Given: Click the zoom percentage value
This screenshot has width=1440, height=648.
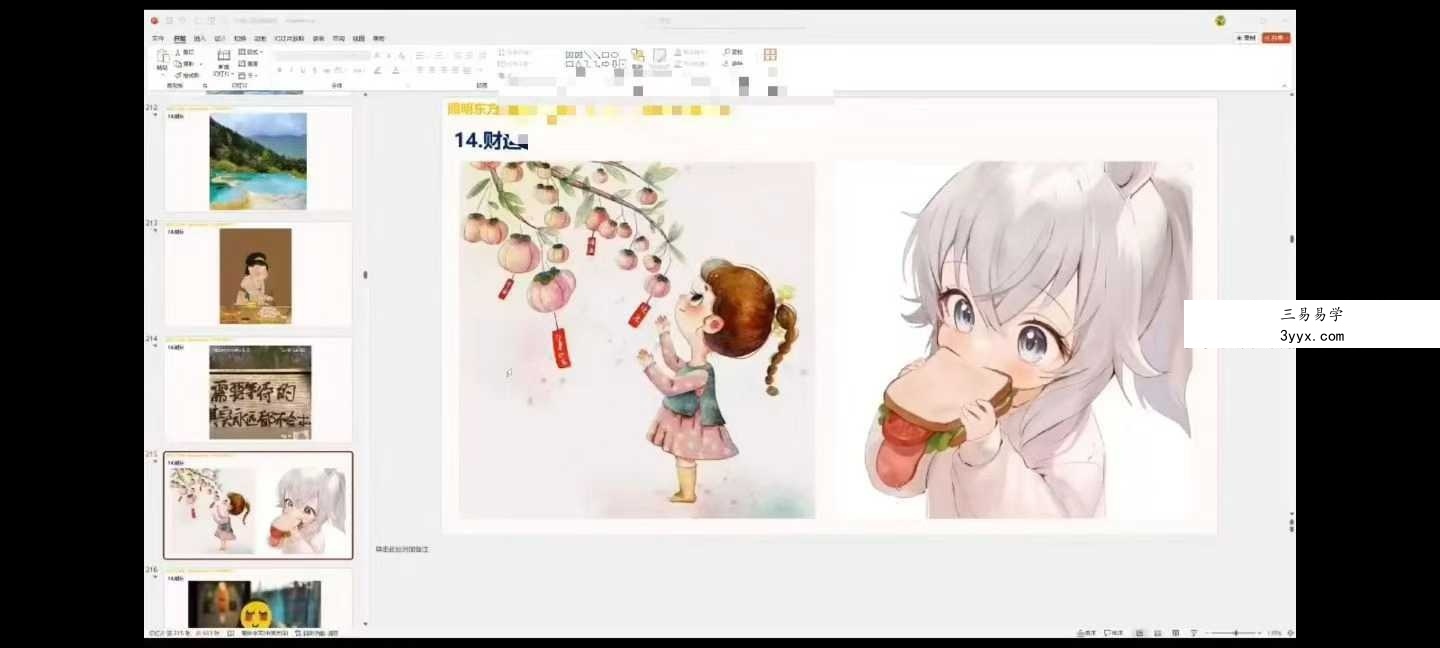Looking at the screenshot, I should [1274, 633].
